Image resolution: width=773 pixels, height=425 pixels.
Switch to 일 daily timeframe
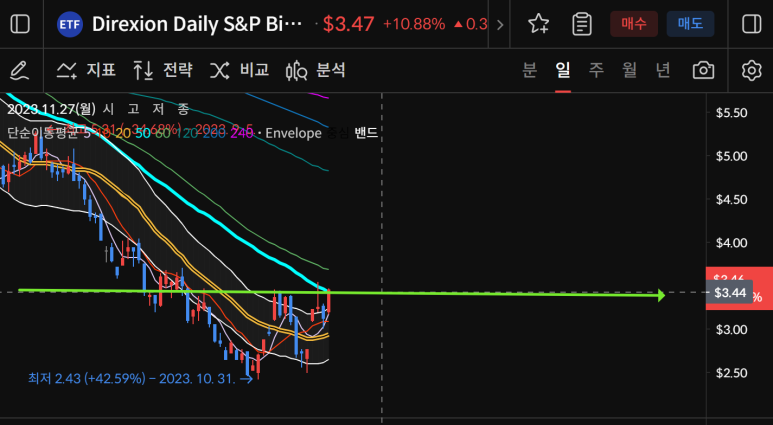(x=563, y=71)
